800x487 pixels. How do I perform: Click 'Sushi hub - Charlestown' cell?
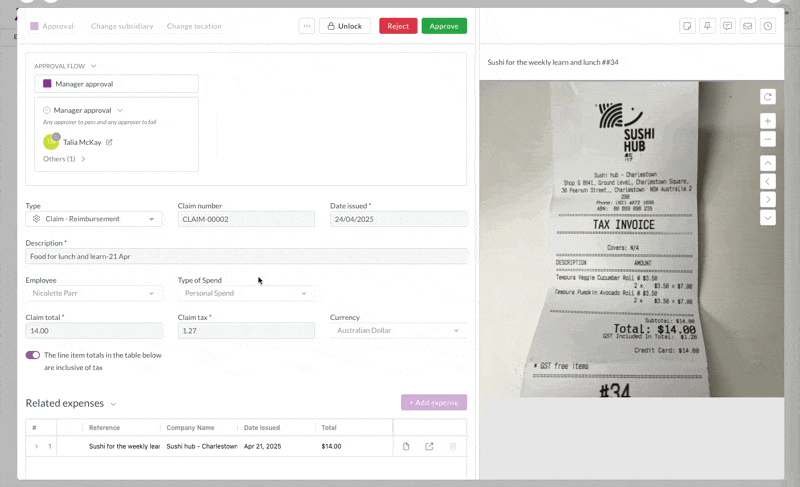coord(202,446)
